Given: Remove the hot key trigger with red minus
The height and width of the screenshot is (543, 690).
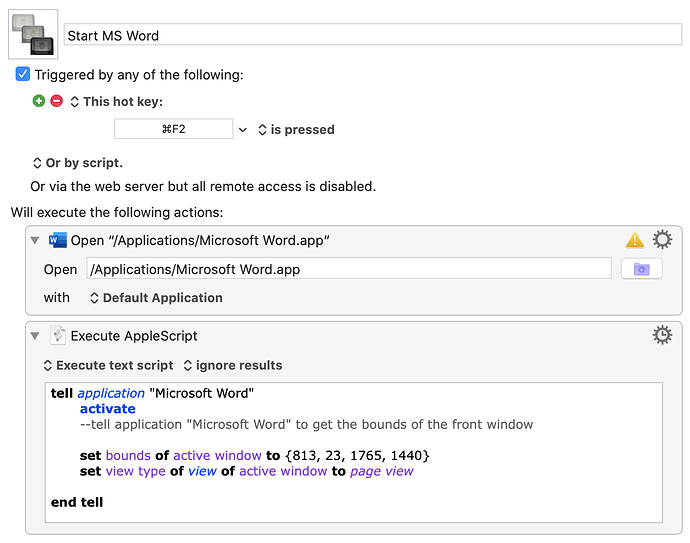Looking at the screenshot, I should [56, 101].
